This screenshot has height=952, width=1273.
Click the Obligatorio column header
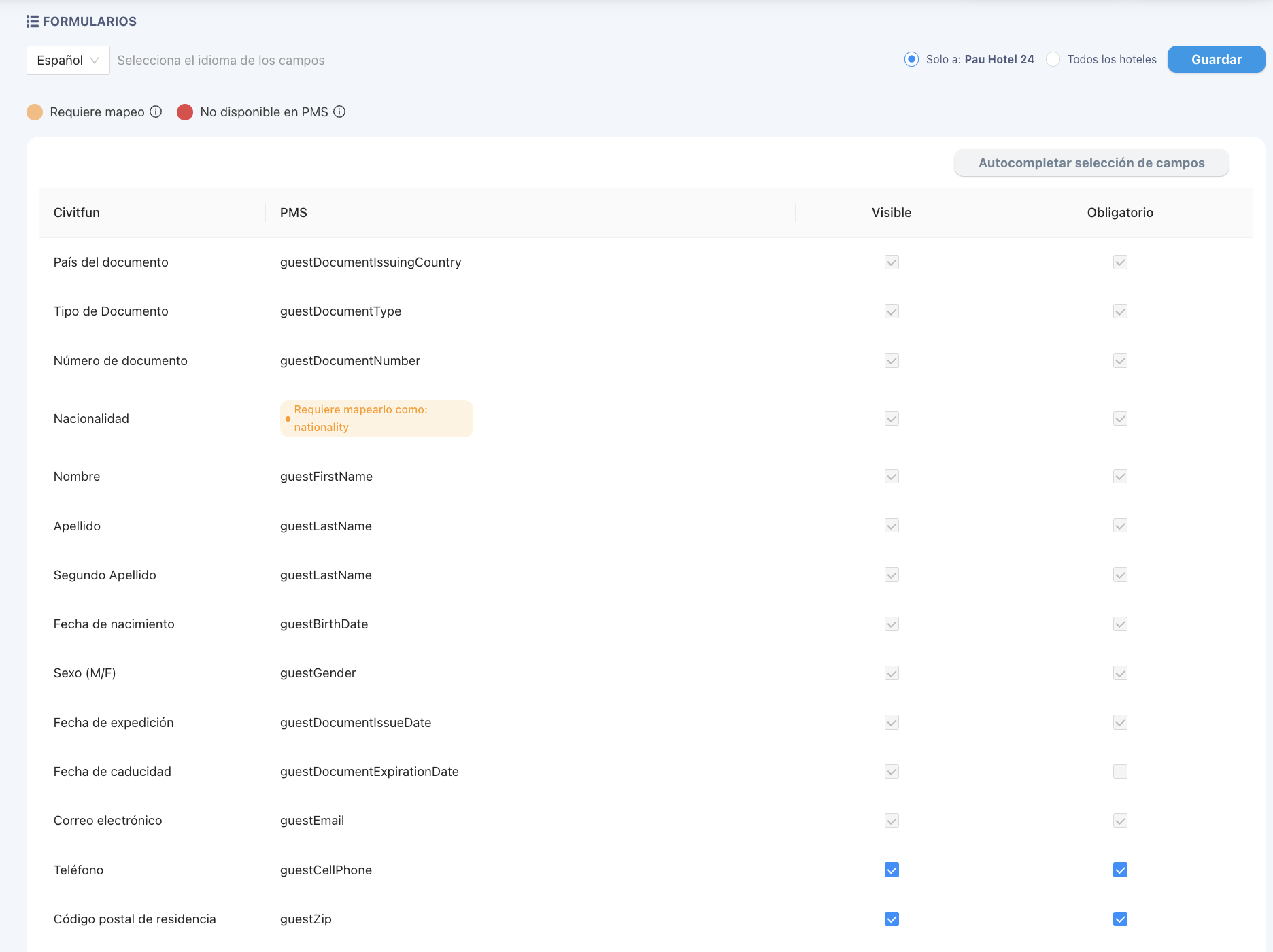pyautogui.click(x=1120, y=213)
